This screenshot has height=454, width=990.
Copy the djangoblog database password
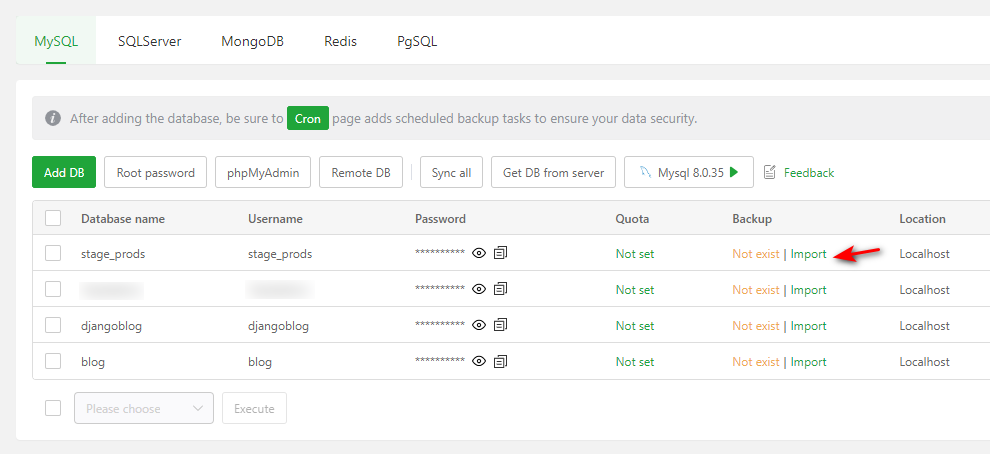[x=500, y=326]
